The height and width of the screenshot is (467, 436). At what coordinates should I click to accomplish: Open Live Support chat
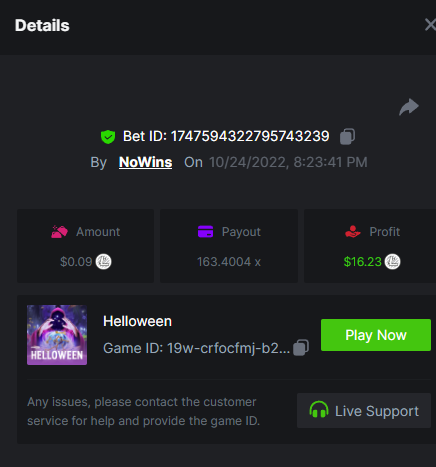point(364,411)
